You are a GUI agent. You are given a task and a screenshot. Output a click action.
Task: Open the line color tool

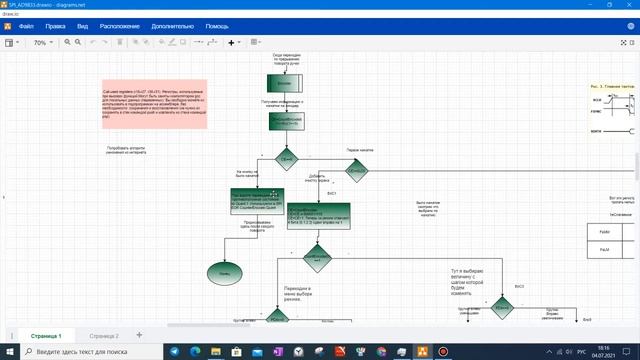coord(172,42)
